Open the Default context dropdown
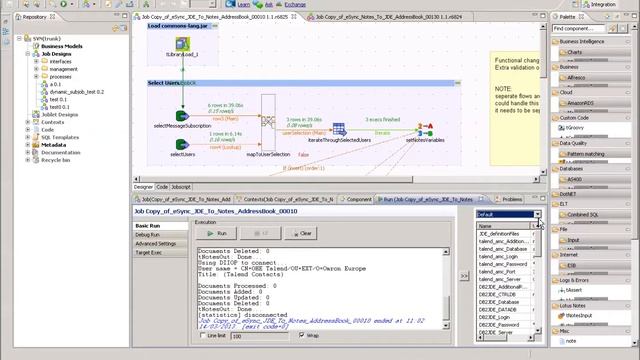This screenshot has height=360, width=640. (538, 214)
